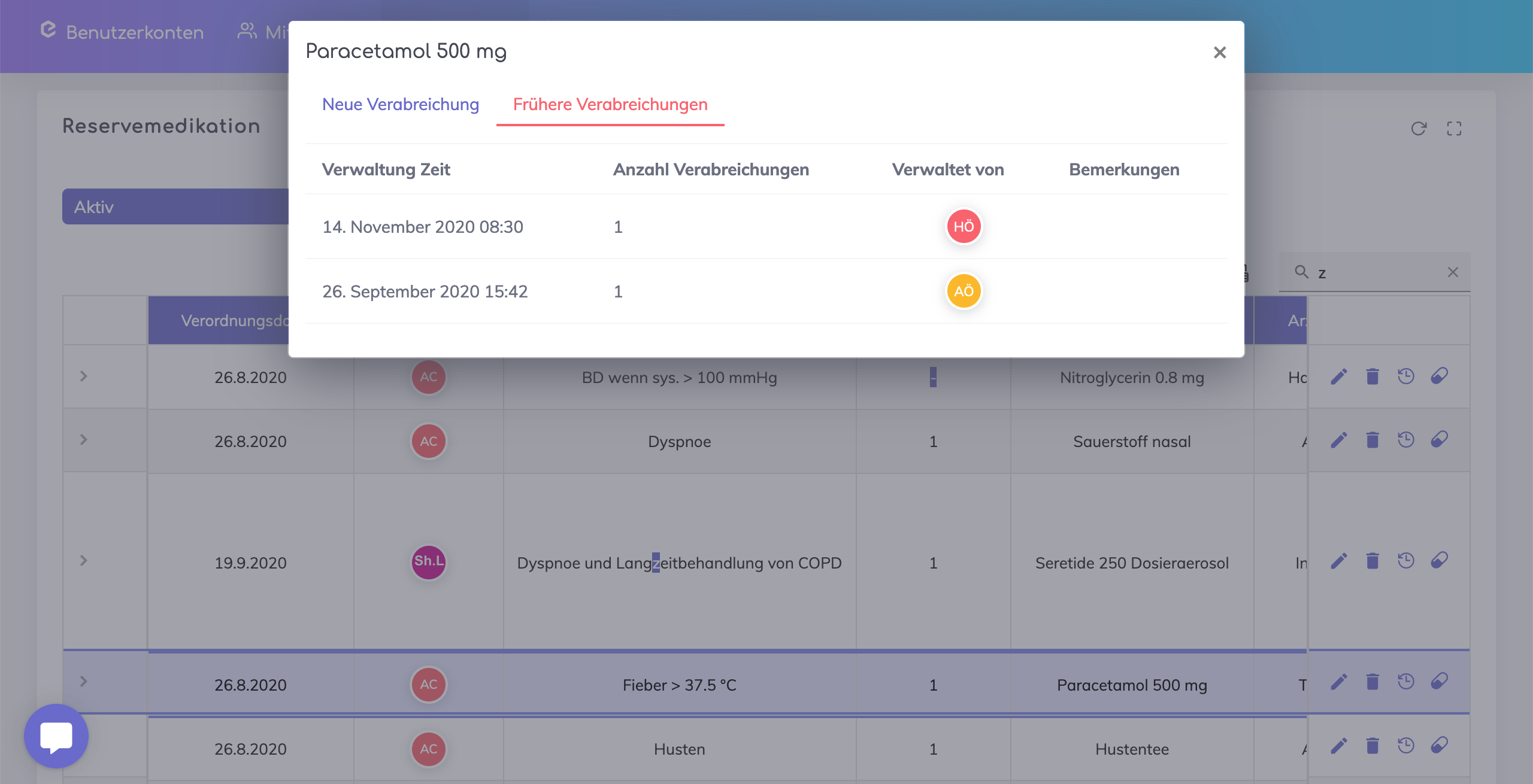Image resolution: width=1533 pixels, height=784 pixels.
Task: Open the chat bubble widget
Action: [x=56, y=736]
